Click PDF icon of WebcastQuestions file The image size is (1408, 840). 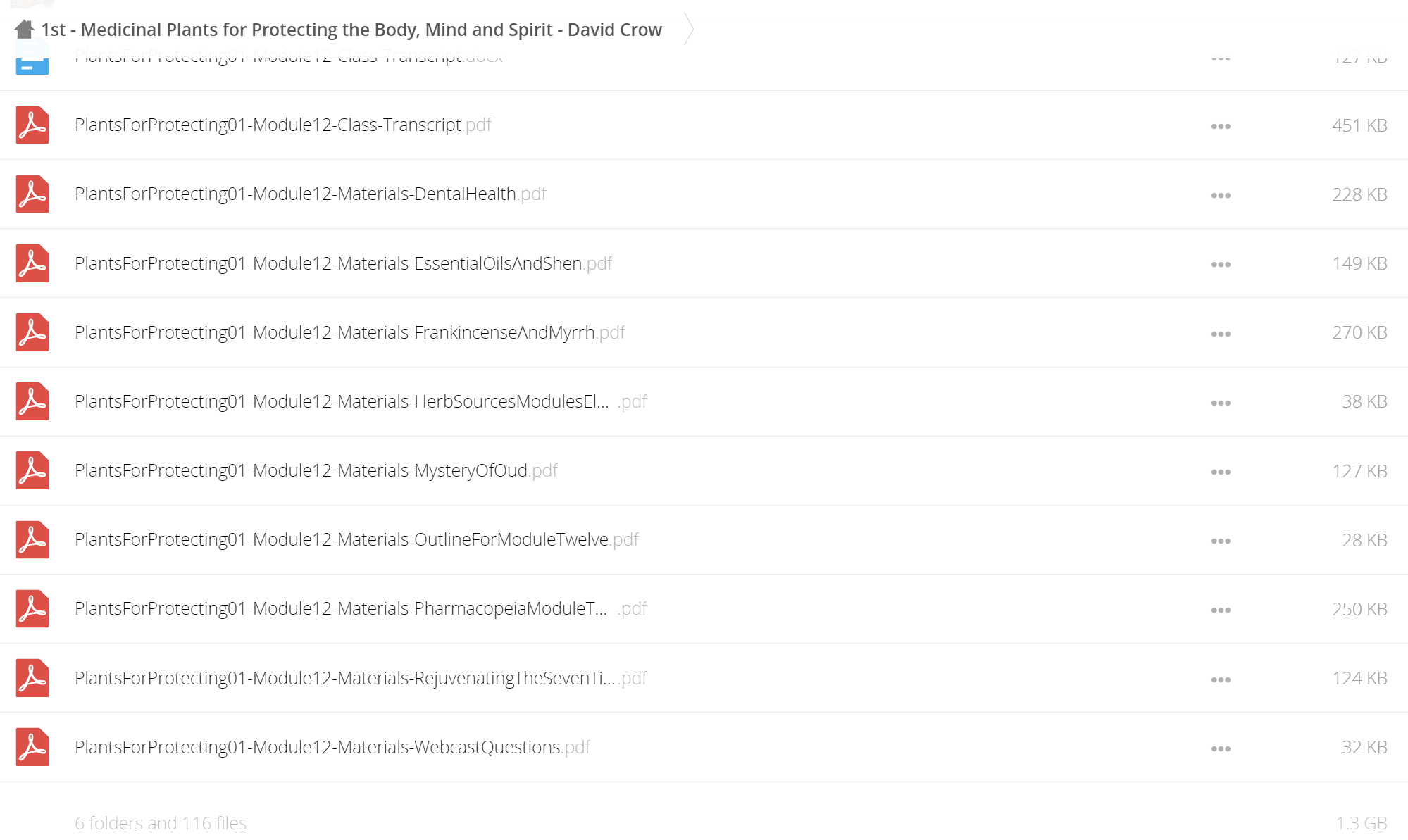32,747
